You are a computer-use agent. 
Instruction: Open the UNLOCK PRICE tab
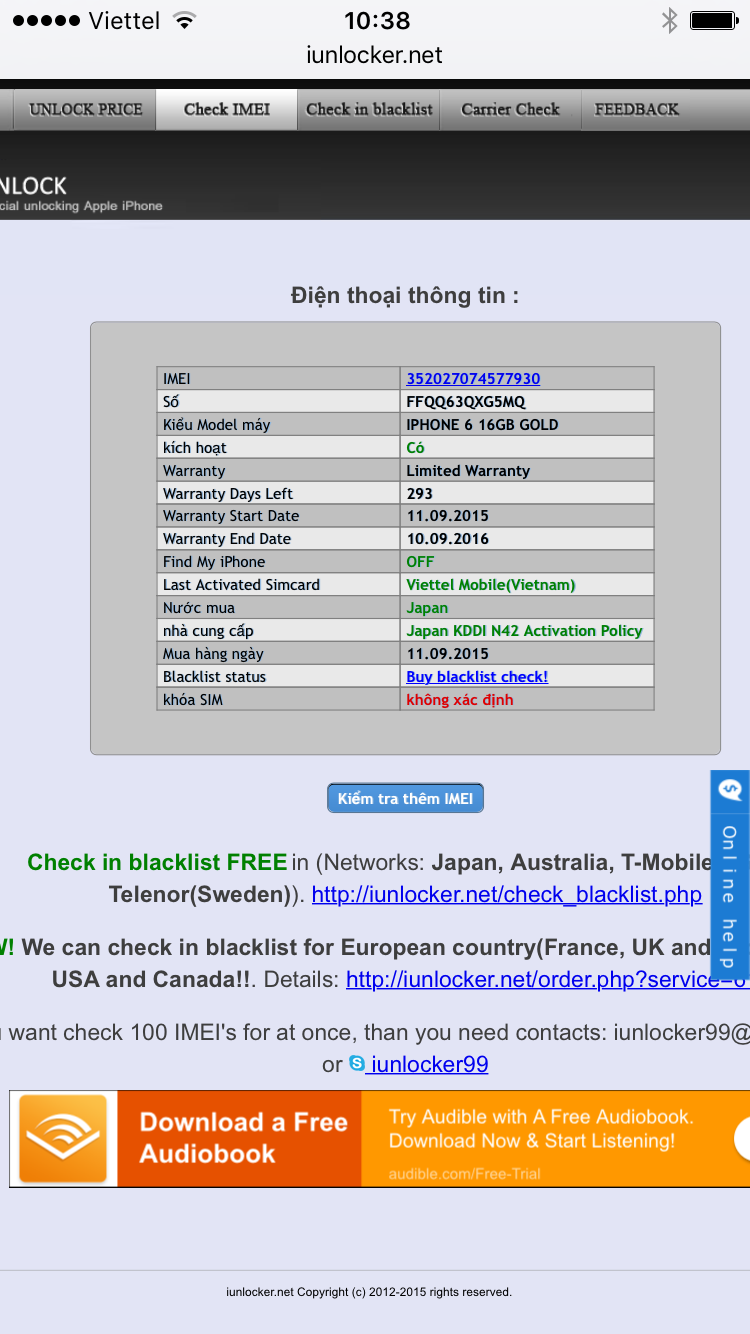coord(85,109)
